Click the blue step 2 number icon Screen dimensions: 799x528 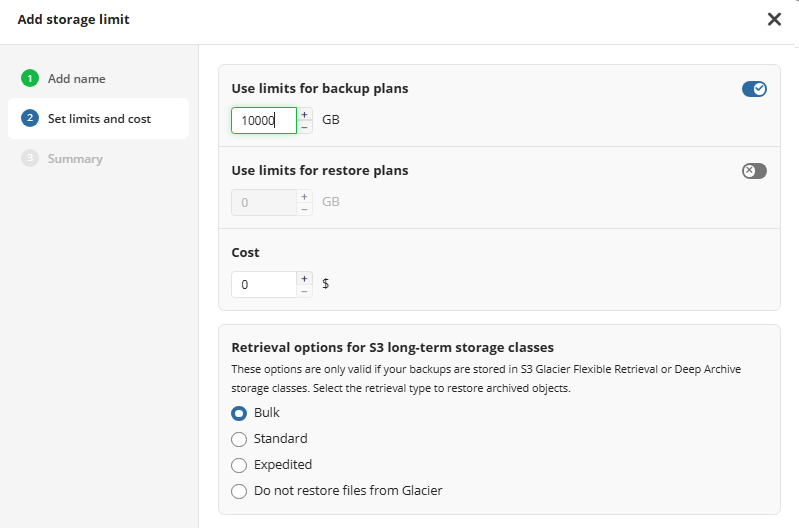point(29,118)
